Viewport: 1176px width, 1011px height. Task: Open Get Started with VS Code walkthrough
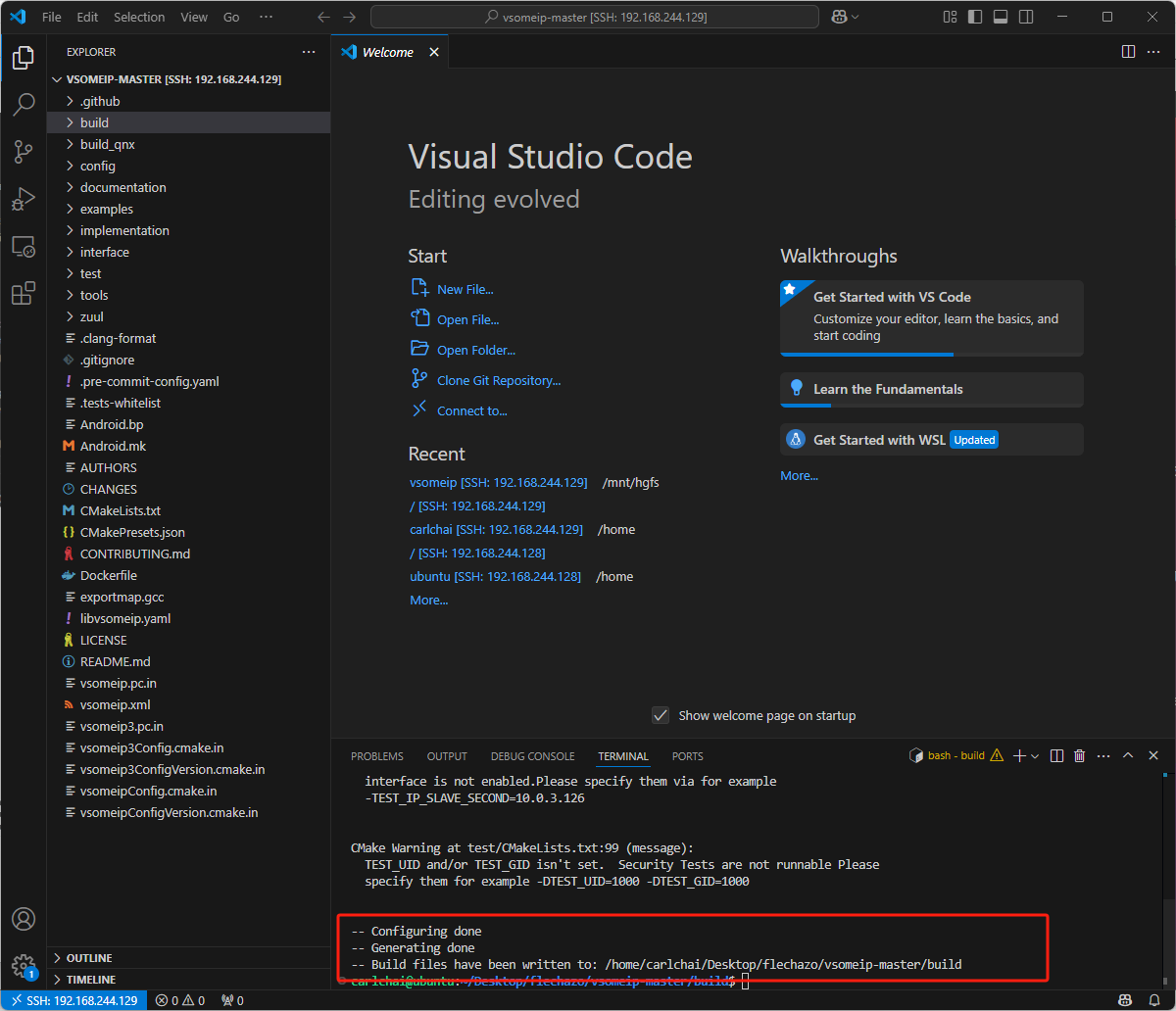[932, 317]
